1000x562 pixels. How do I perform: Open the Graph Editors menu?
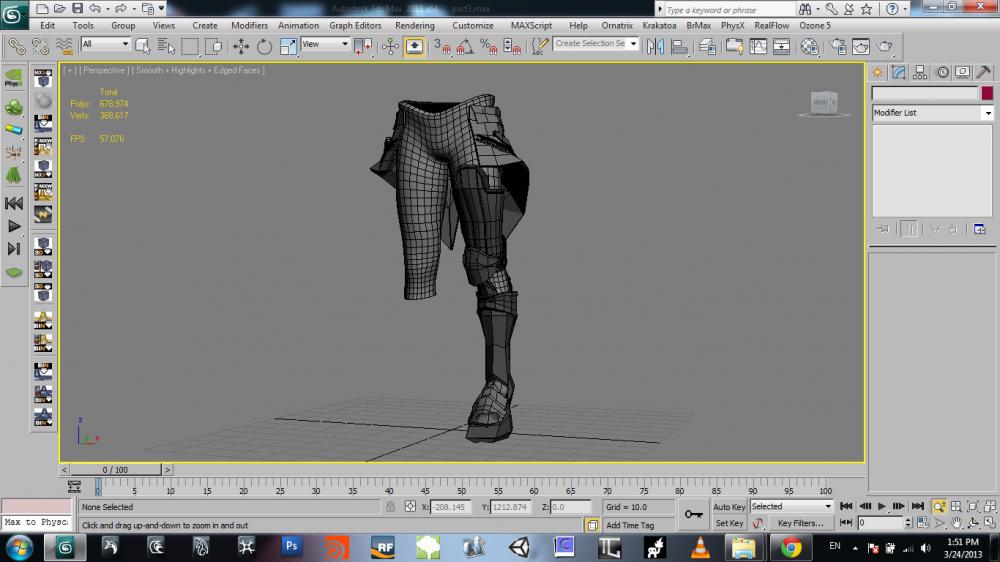pos(355,25)
